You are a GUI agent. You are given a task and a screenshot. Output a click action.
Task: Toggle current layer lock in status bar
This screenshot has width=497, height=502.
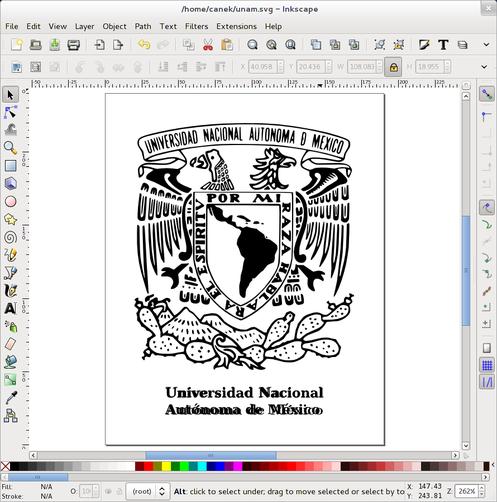(x=119, y=491)
